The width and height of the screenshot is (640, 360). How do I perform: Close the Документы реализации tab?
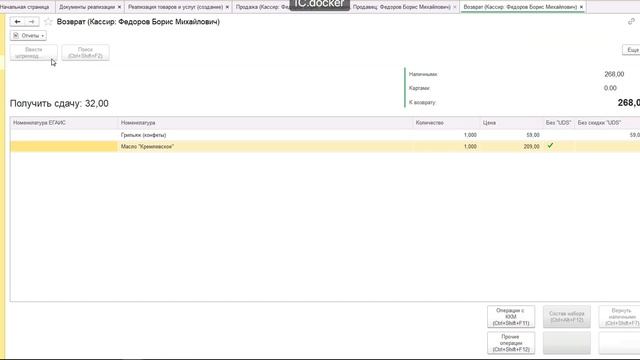(x=119, y=7)
